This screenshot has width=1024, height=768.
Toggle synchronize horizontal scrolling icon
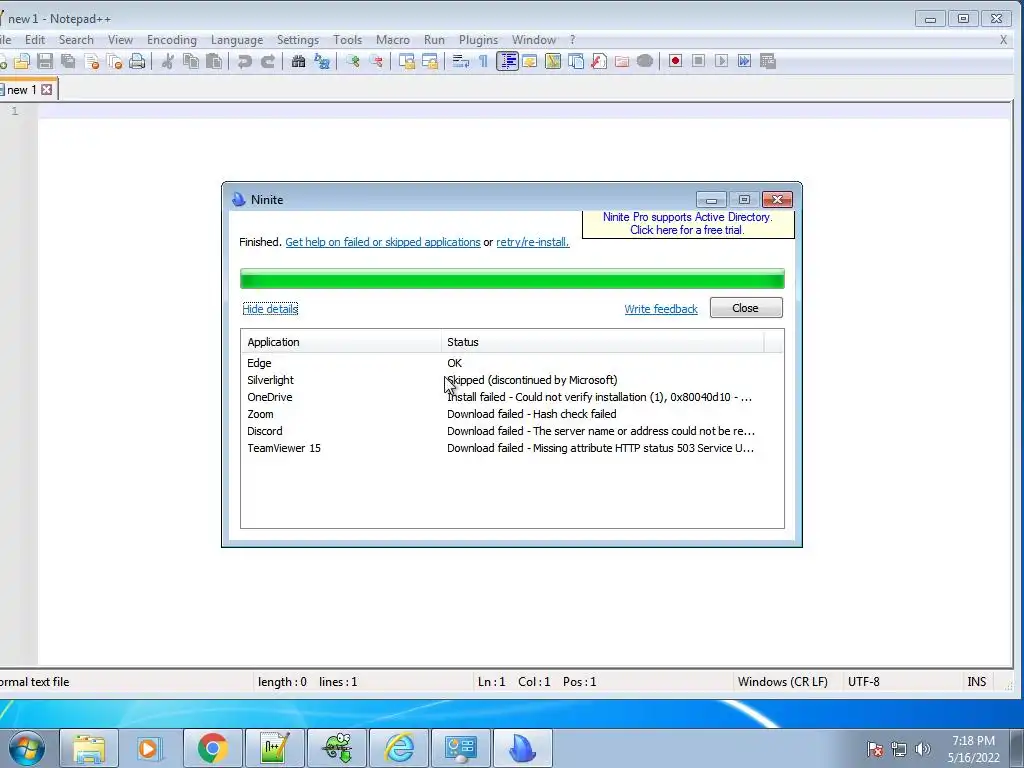click(430, 61)
